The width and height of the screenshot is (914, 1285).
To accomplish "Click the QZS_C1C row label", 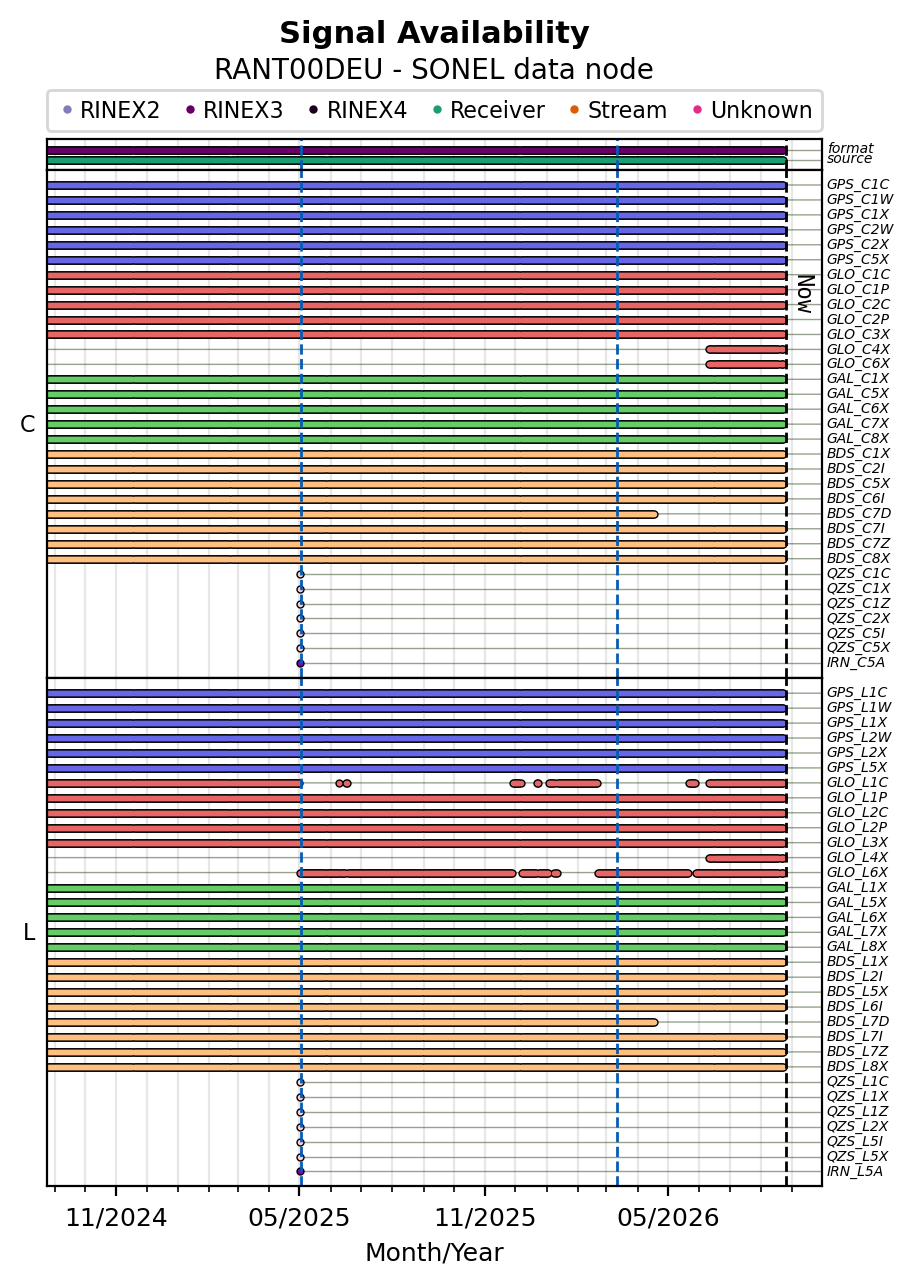I will pos(857,574).
